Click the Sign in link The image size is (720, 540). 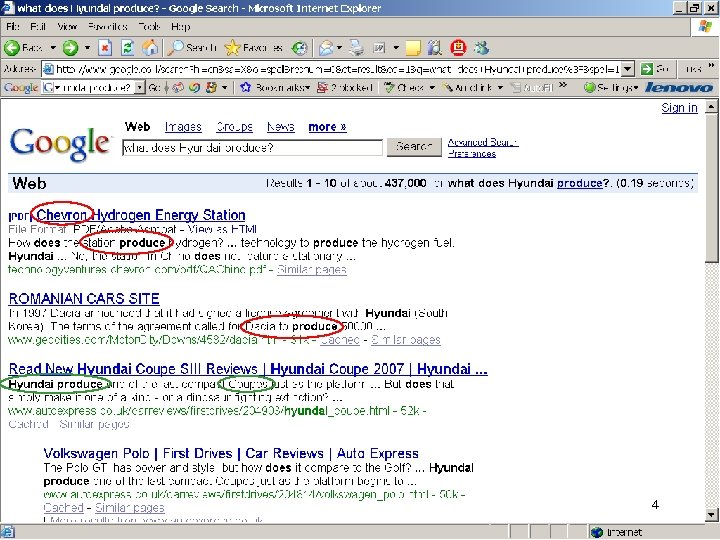point(679,108)
